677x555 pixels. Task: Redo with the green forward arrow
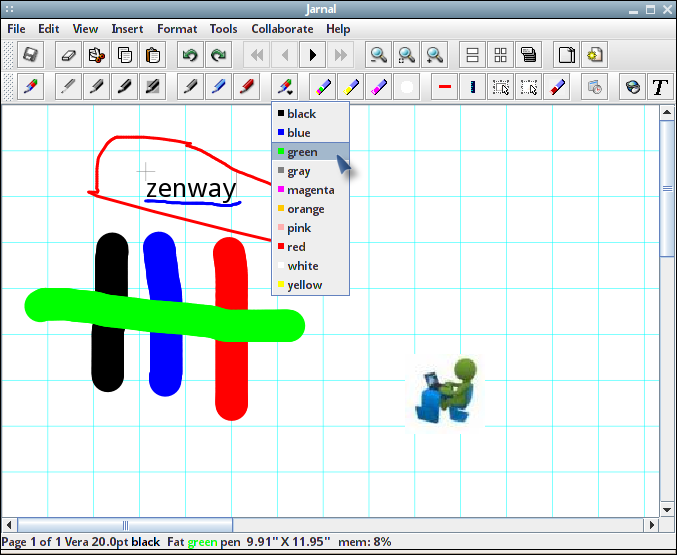click(x=218, y=55)
